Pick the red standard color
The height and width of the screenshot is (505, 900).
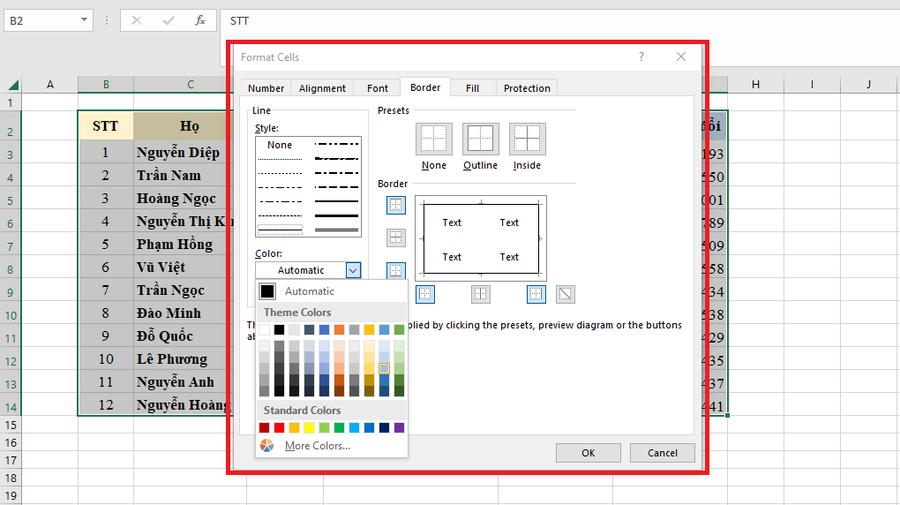pos(279,428)
